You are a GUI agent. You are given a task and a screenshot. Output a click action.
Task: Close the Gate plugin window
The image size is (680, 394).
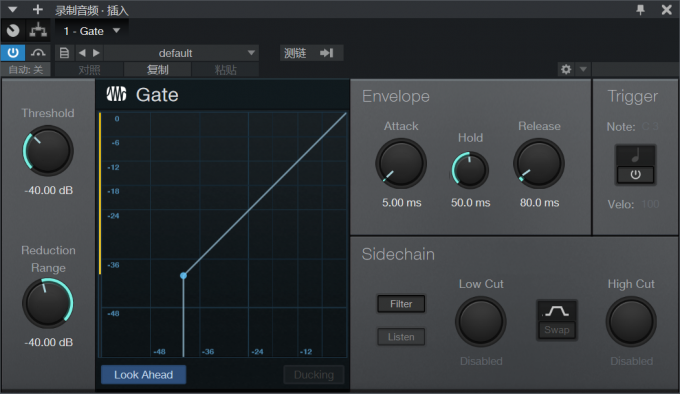(667, 10)
